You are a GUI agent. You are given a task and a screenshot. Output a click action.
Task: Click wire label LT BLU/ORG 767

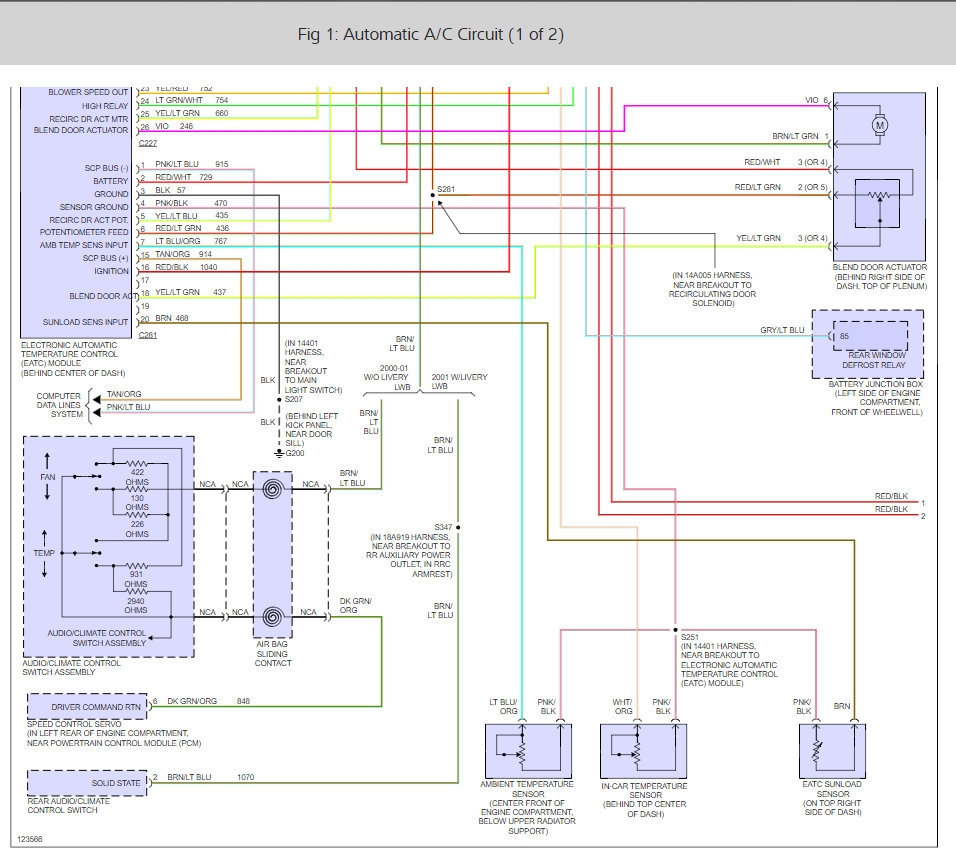pos(191,241)
